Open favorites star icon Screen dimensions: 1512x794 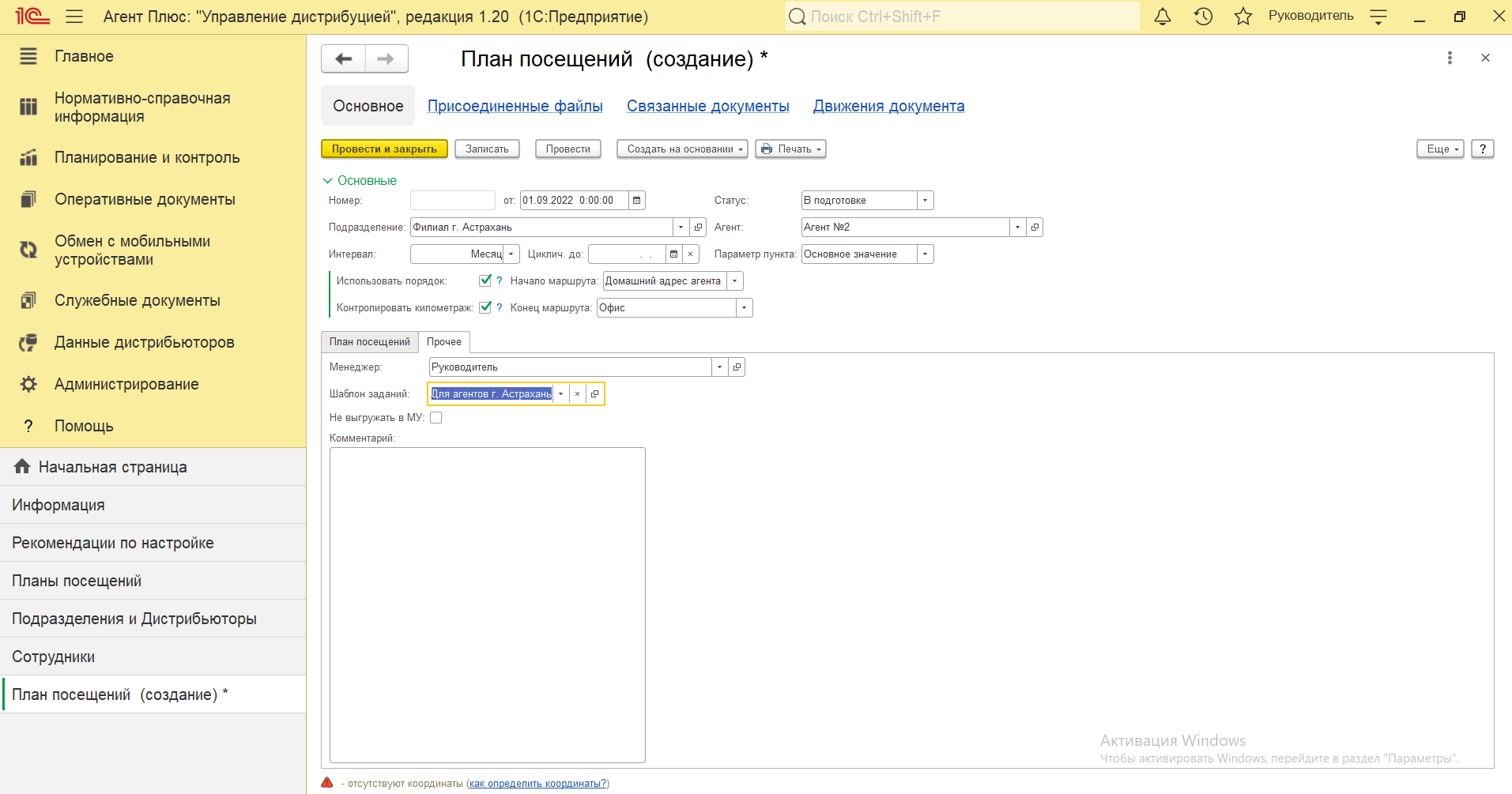coord(1243,16)
